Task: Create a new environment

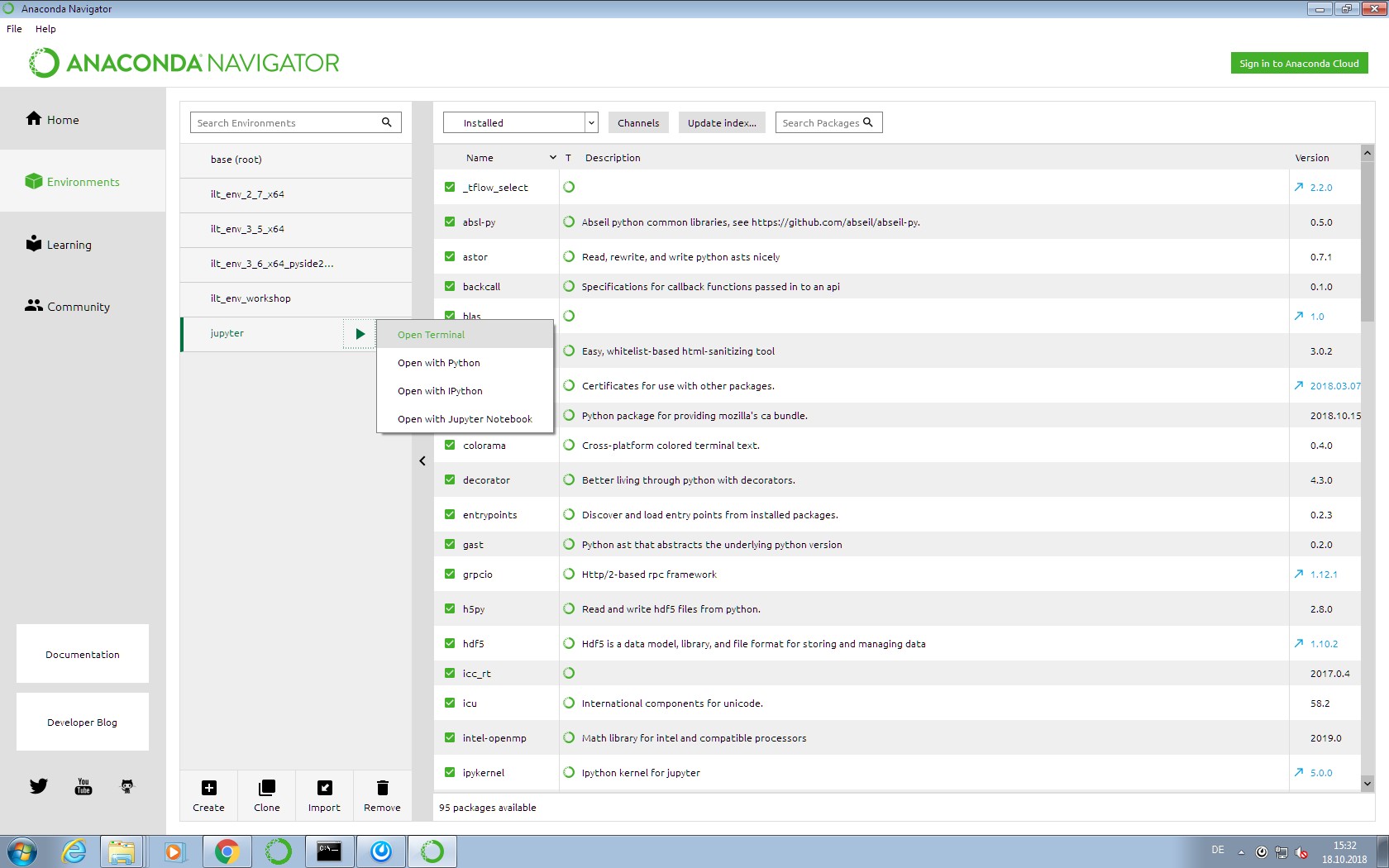Action: (x=208, y=795)
